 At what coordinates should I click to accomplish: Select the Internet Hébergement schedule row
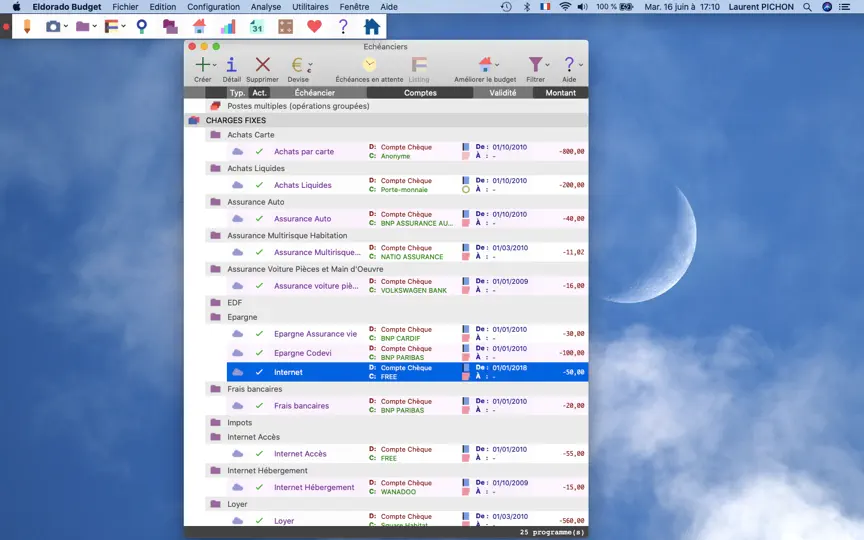tap(407, 487)
